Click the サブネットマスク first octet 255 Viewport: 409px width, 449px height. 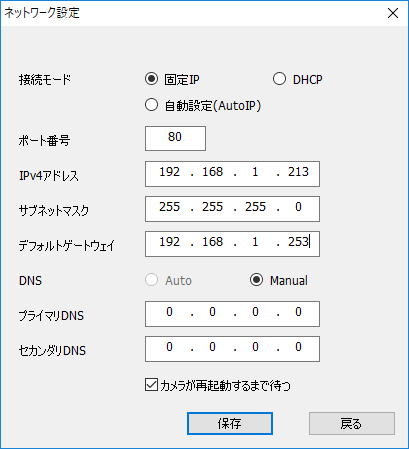[x=169, y=207]
